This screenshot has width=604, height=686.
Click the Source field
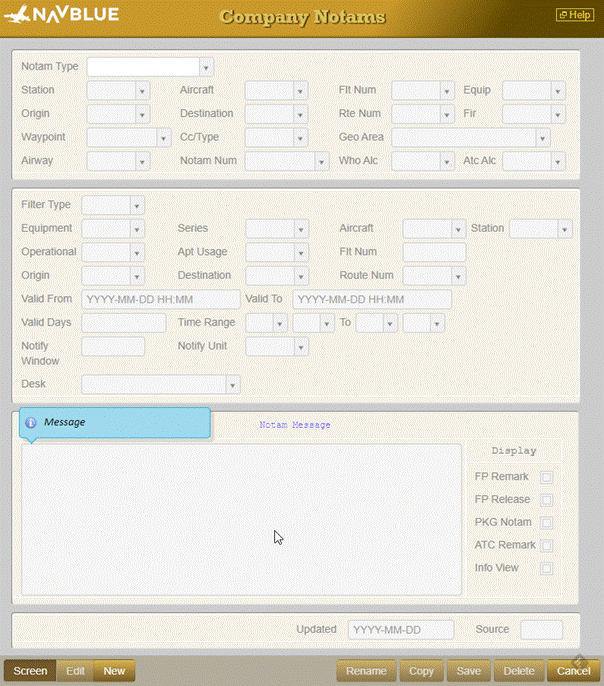tap(541, 630)
